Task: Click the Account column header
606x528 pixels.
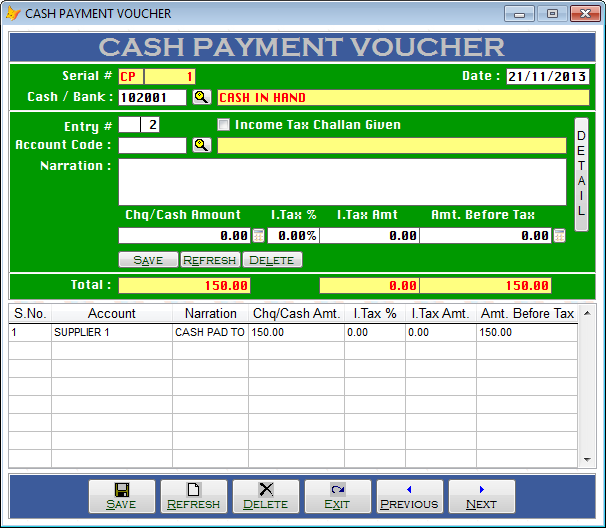Action: (112, 313)
